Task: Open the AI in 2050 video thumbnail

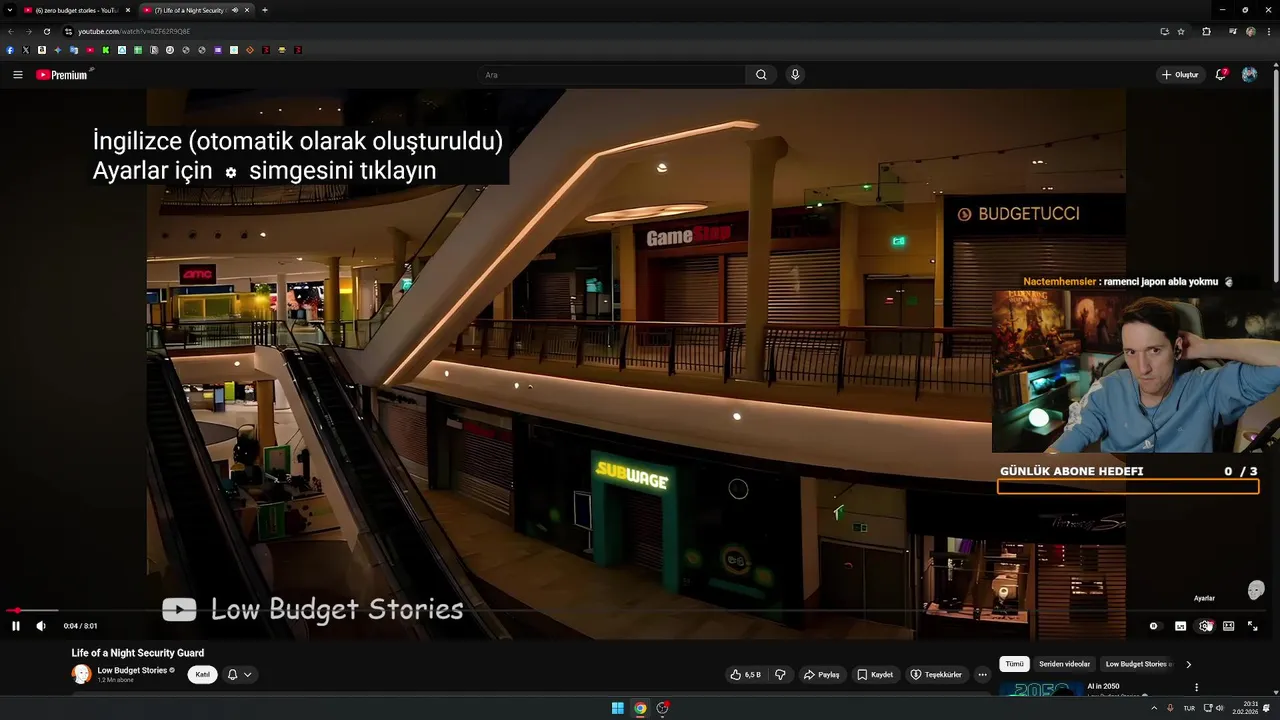Action: point(1040,689)
